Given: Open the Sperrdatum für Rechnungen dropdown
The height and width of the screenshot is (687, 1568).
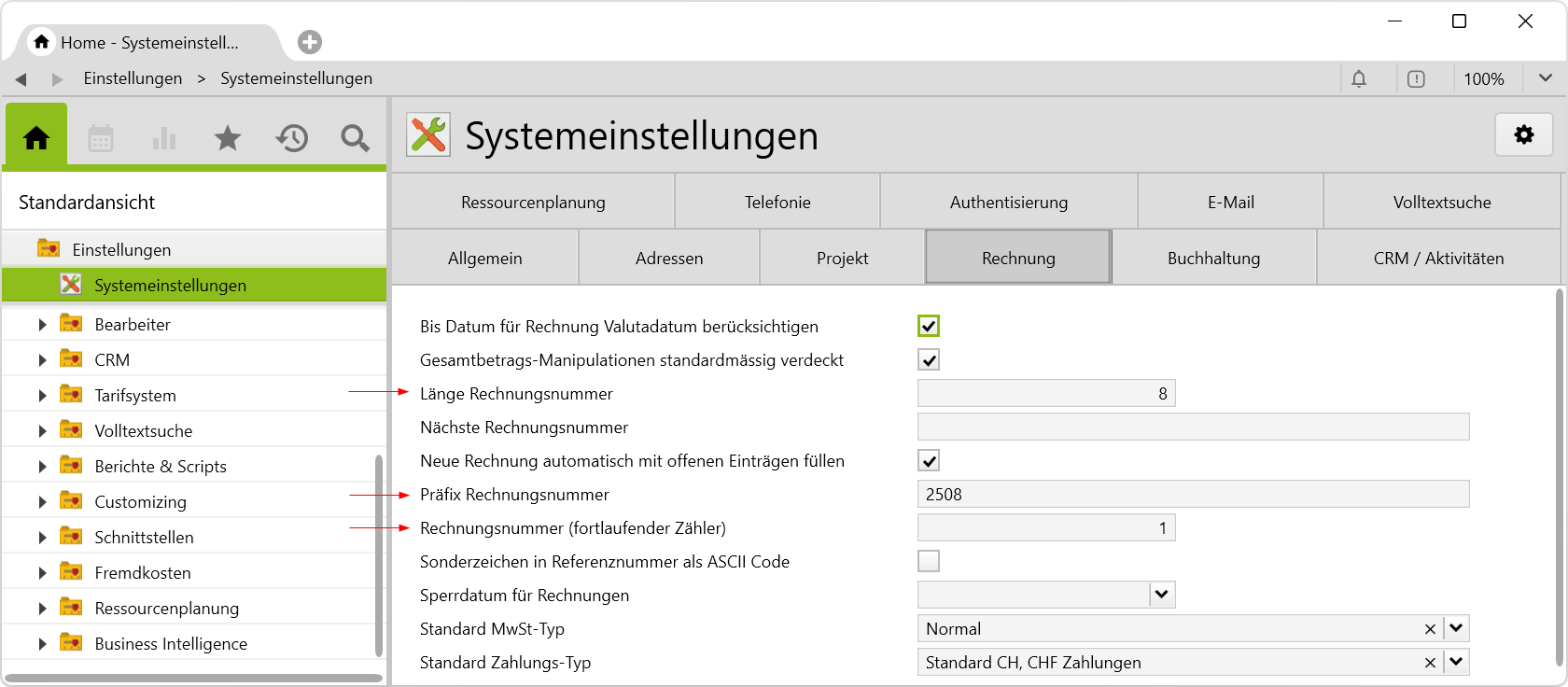Looking at the screenshot, I should pos(1161,595).
